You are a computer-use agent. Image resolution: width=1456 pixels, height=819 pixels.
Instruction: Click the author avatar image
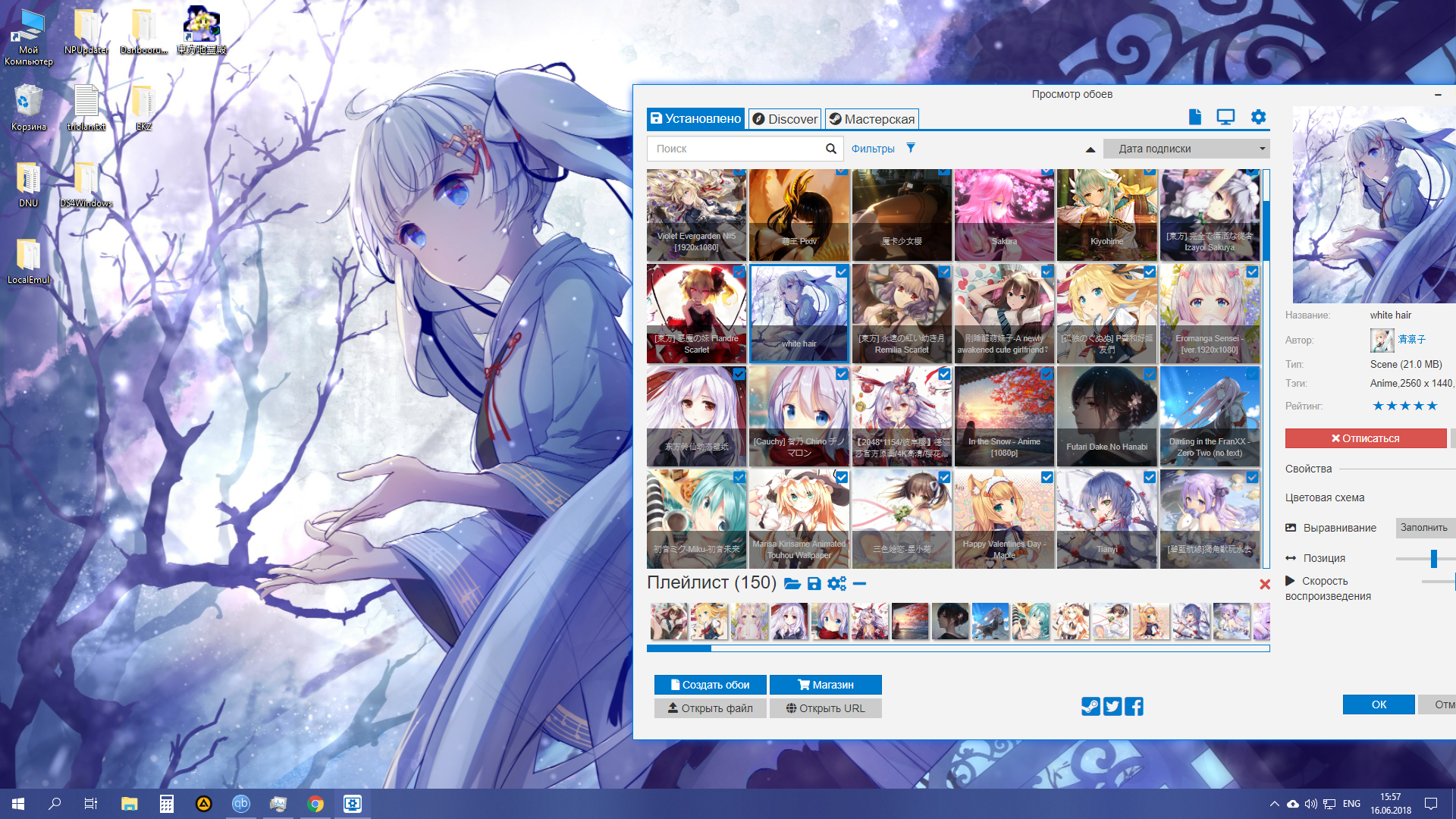coord(1382,340)
